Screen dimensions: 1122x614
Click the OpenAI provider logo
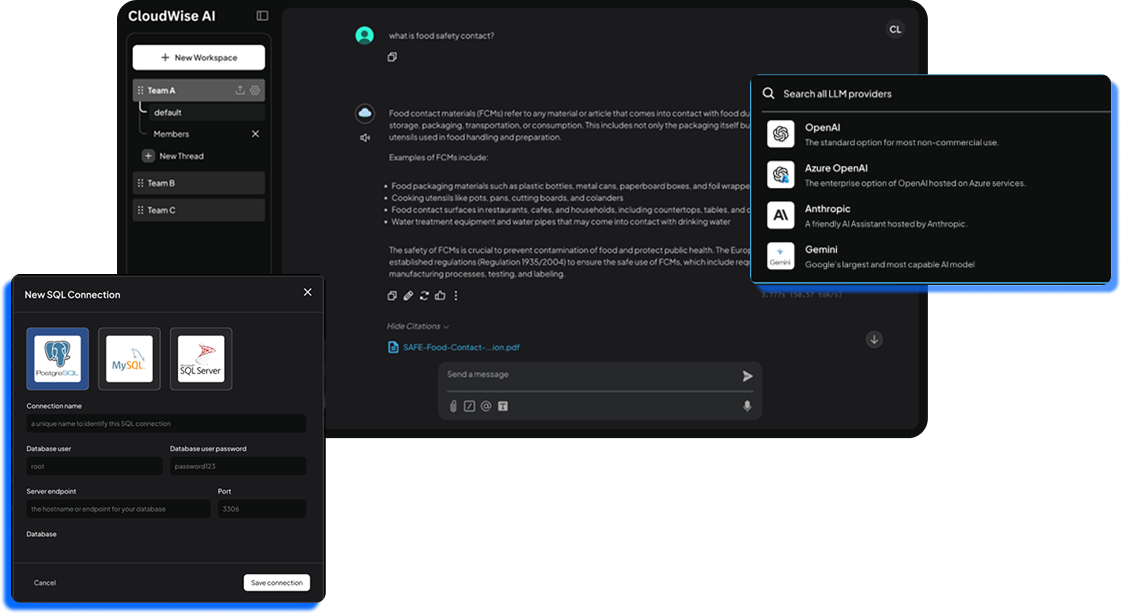781,134
